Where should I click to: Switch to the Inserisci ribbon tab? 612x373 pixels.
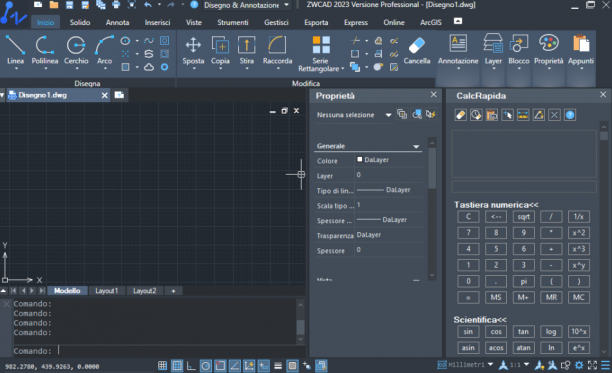(157, 22)
